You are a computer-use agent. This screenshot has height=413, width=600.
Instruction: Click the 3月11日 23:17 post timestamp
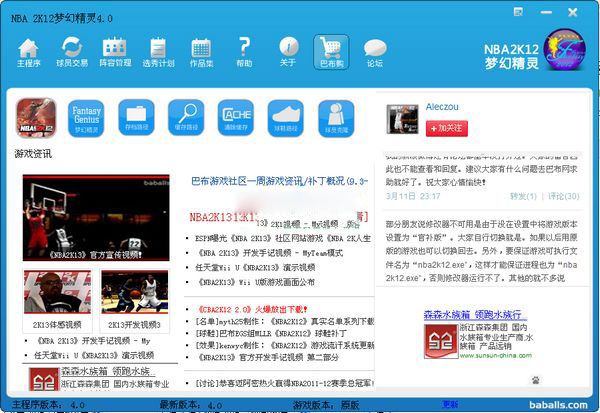tap(413, 196)
